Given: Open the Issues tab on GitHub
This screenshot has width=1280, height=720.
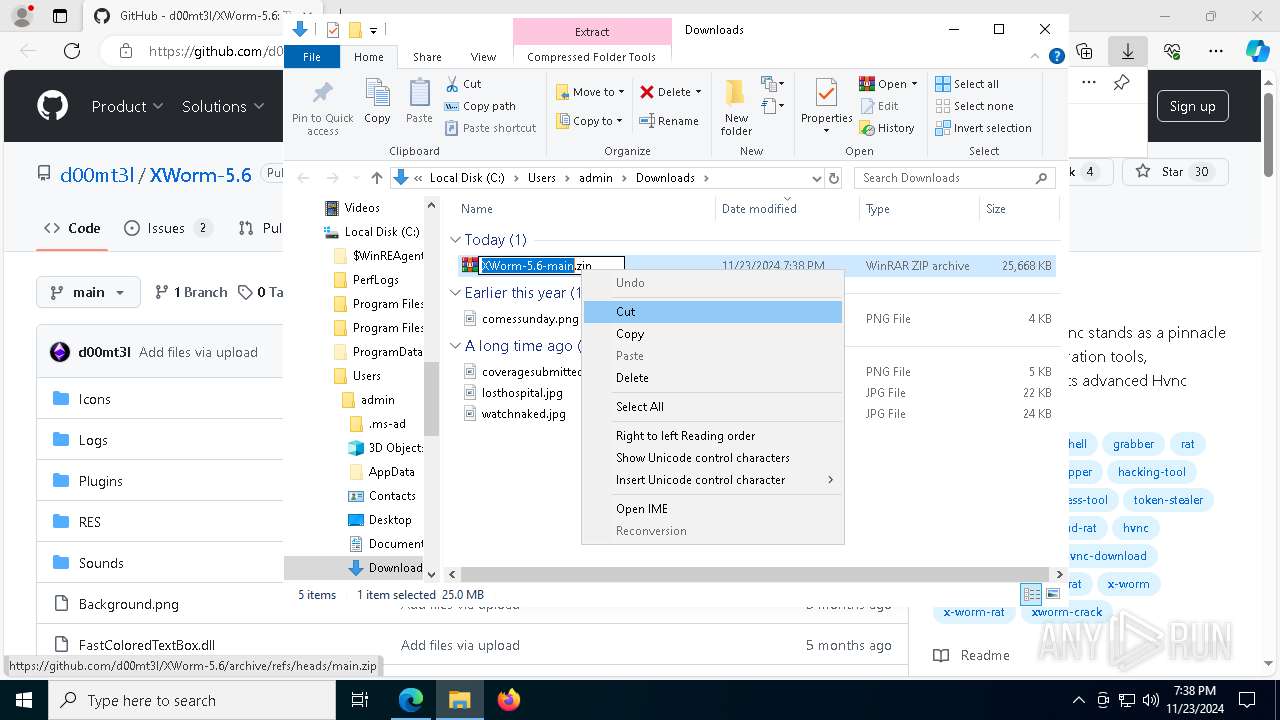Looking at the screenshot, I should point(168,228).
